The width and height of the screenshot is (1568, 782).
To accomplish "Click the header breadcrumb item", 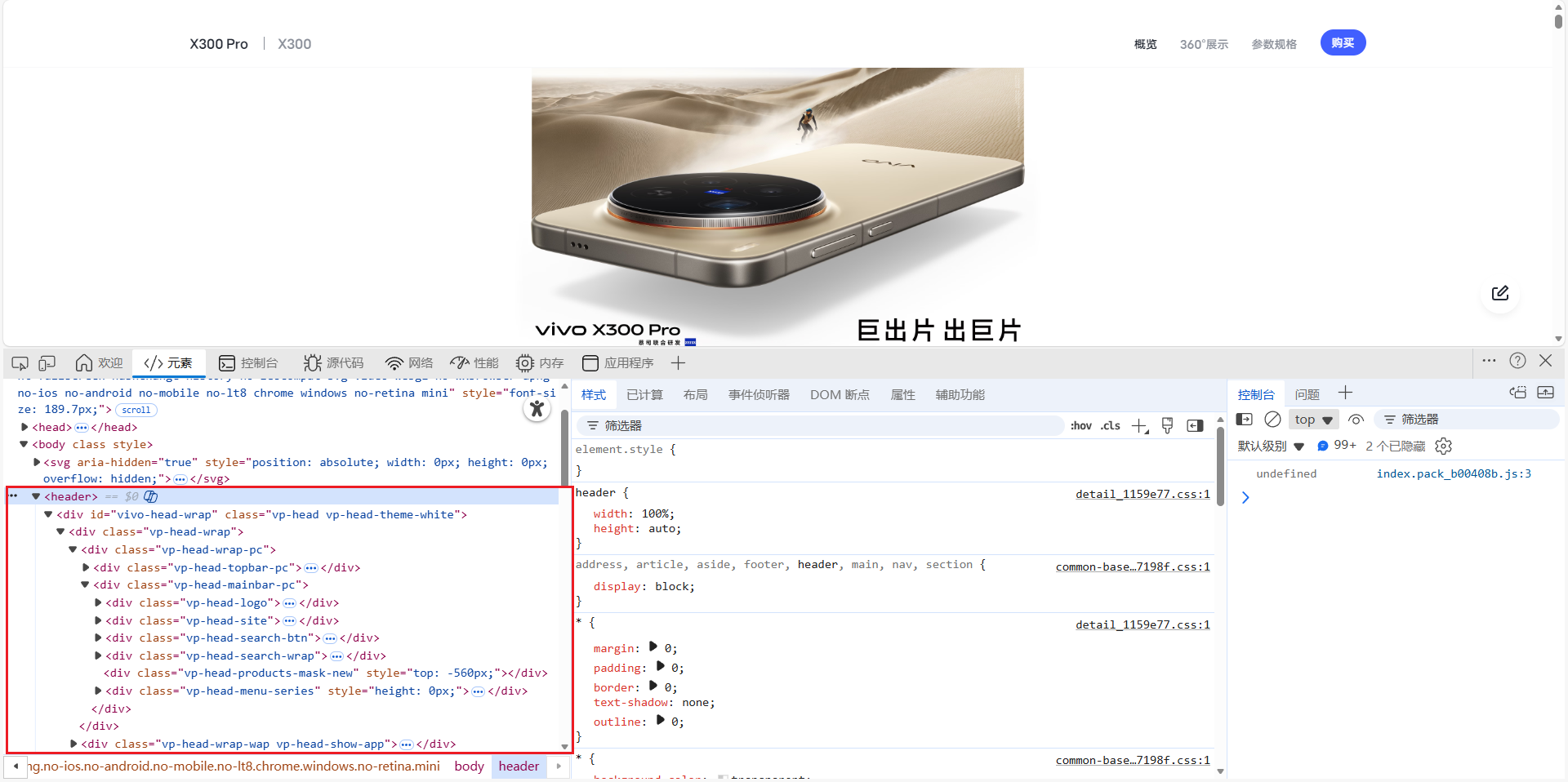I will [x=519, y=766].
